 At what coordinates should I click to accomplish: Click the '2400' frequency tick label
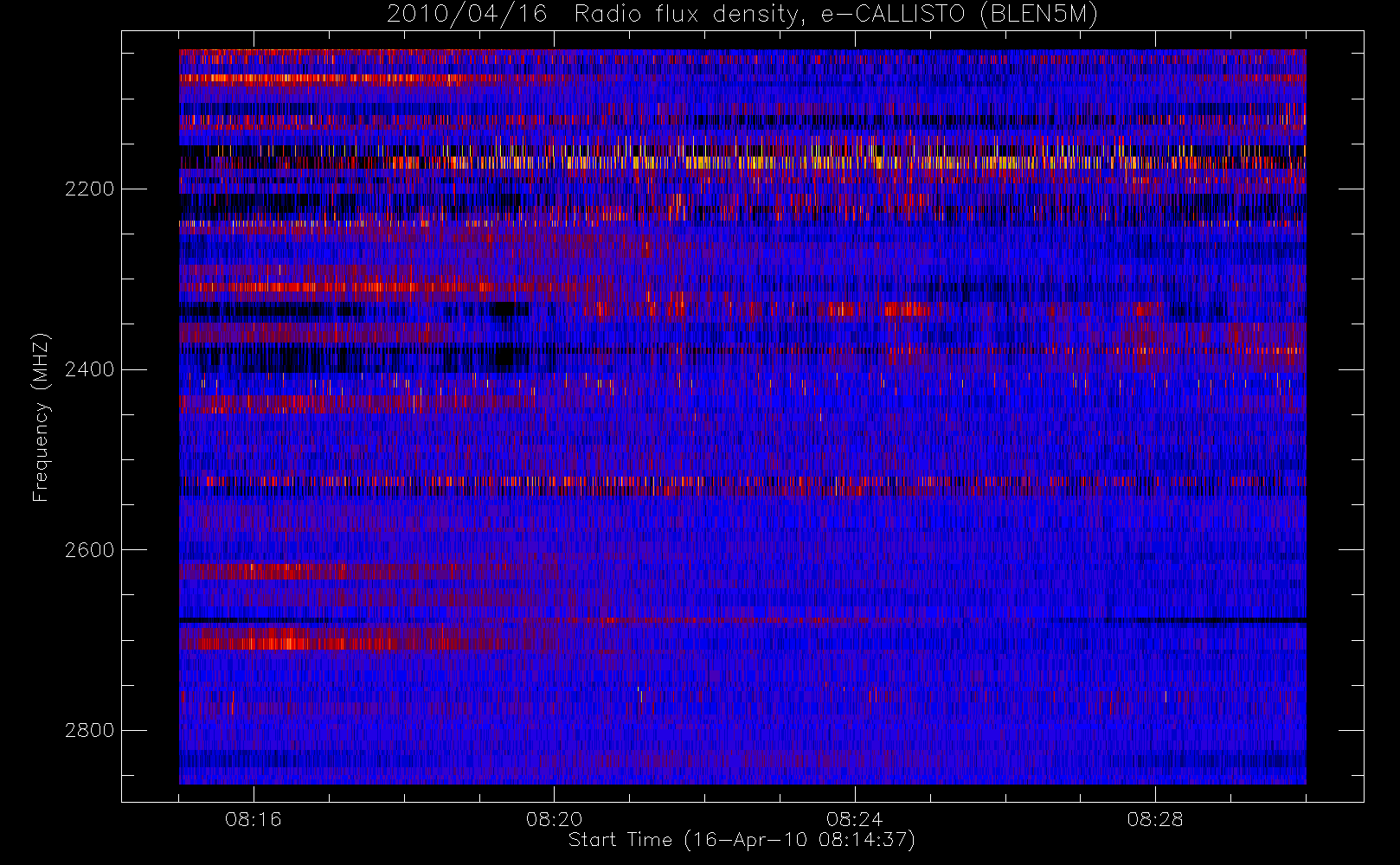(89, 369)
